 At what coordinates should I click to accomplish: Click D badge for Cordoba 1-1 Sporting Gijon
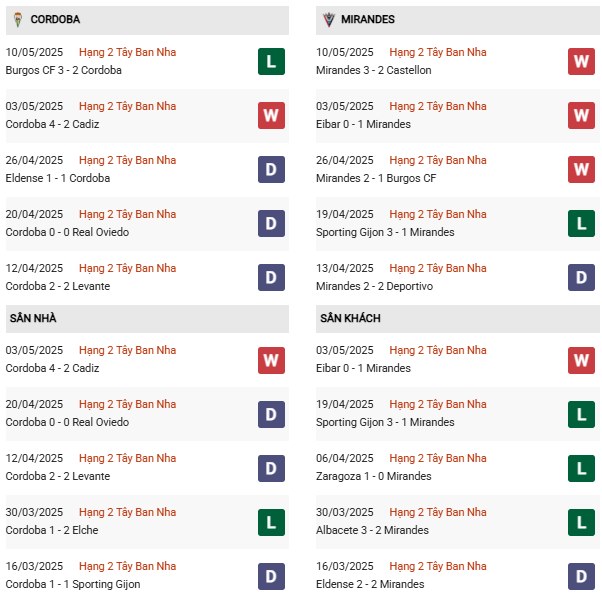[271, 576]
